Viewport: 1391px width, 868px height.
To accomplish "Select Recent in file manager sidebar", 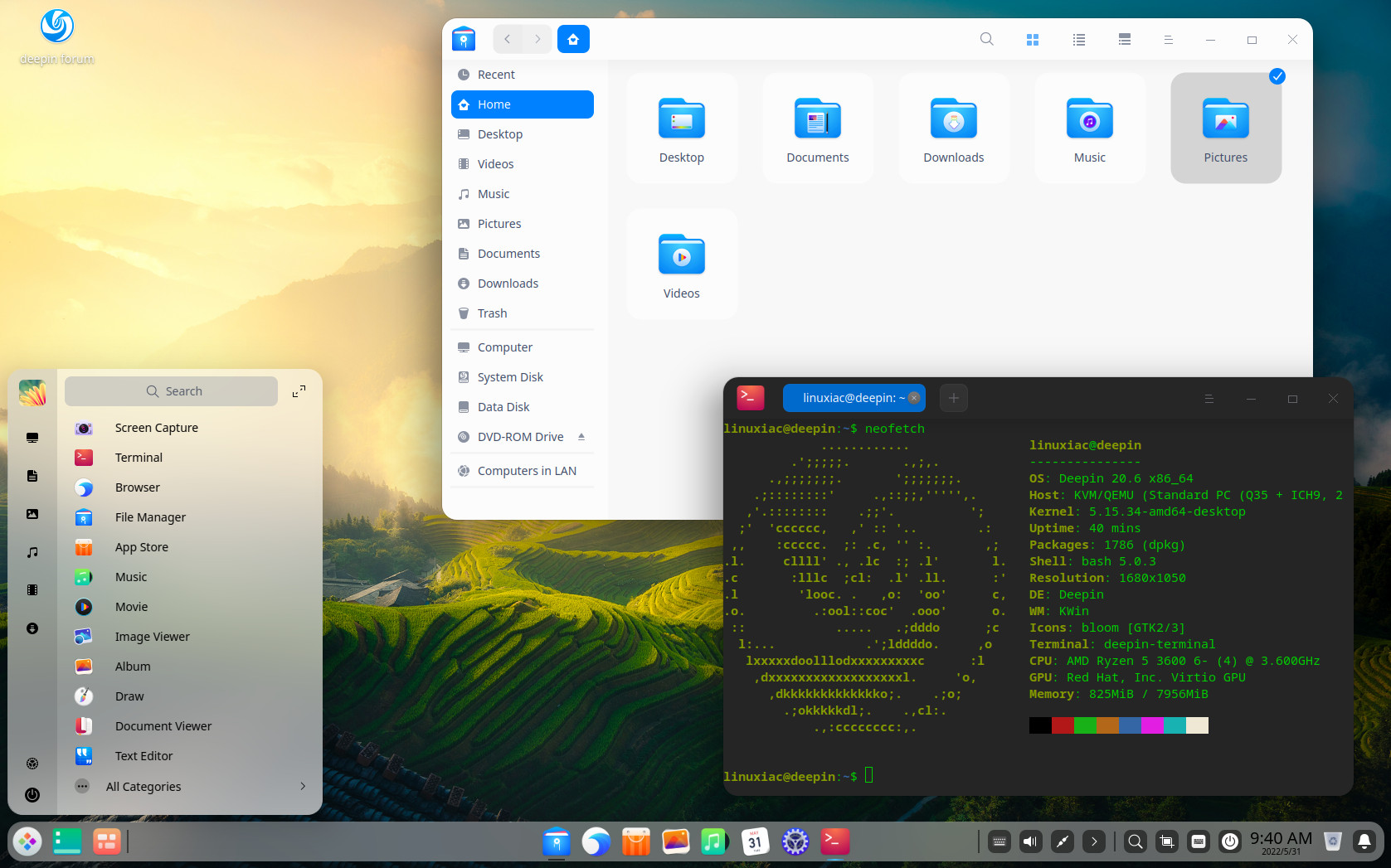I will point(523,75).
